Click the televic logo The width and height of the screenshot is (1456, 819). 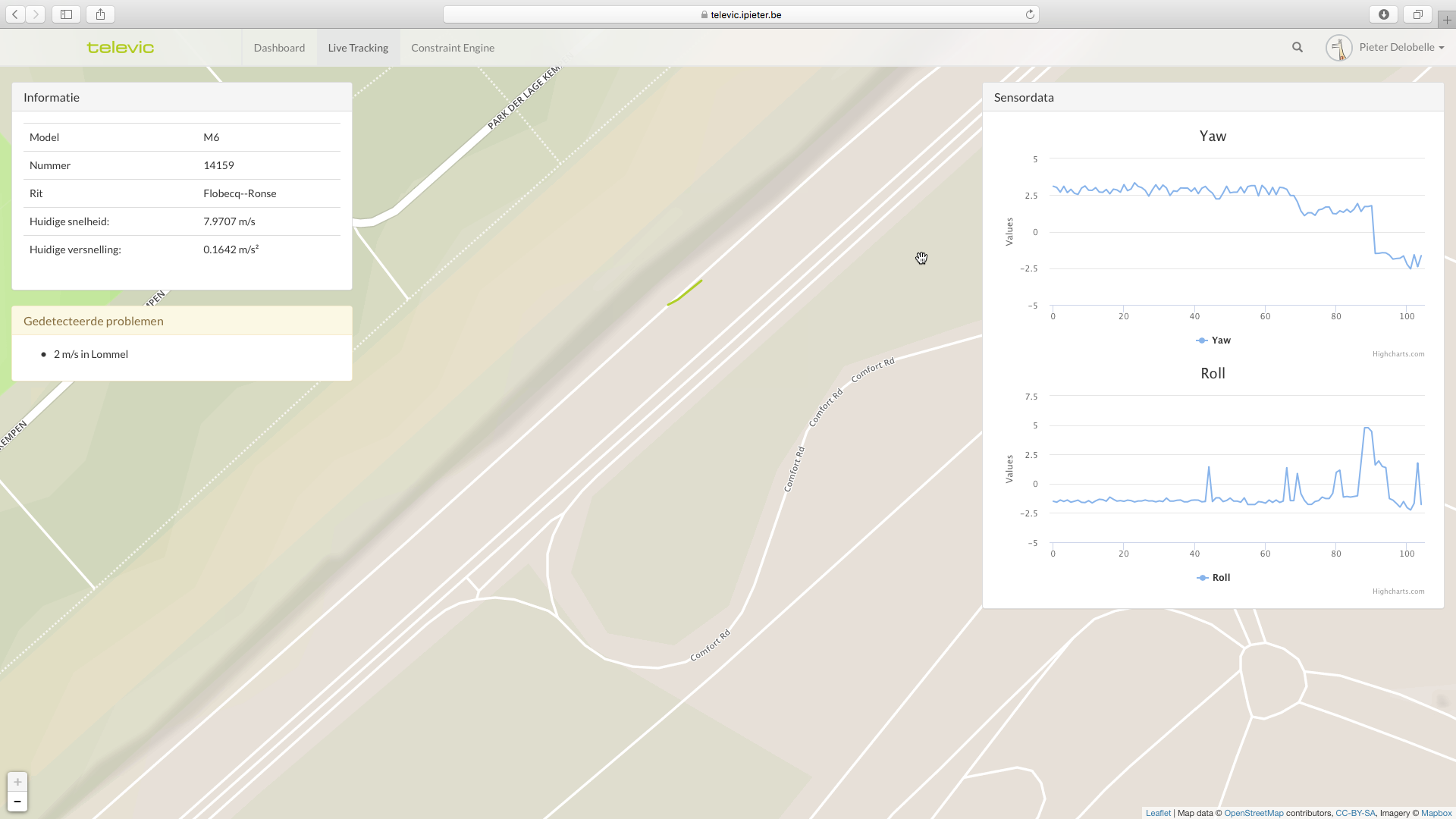pyautogui.click(x=121, y=48)
